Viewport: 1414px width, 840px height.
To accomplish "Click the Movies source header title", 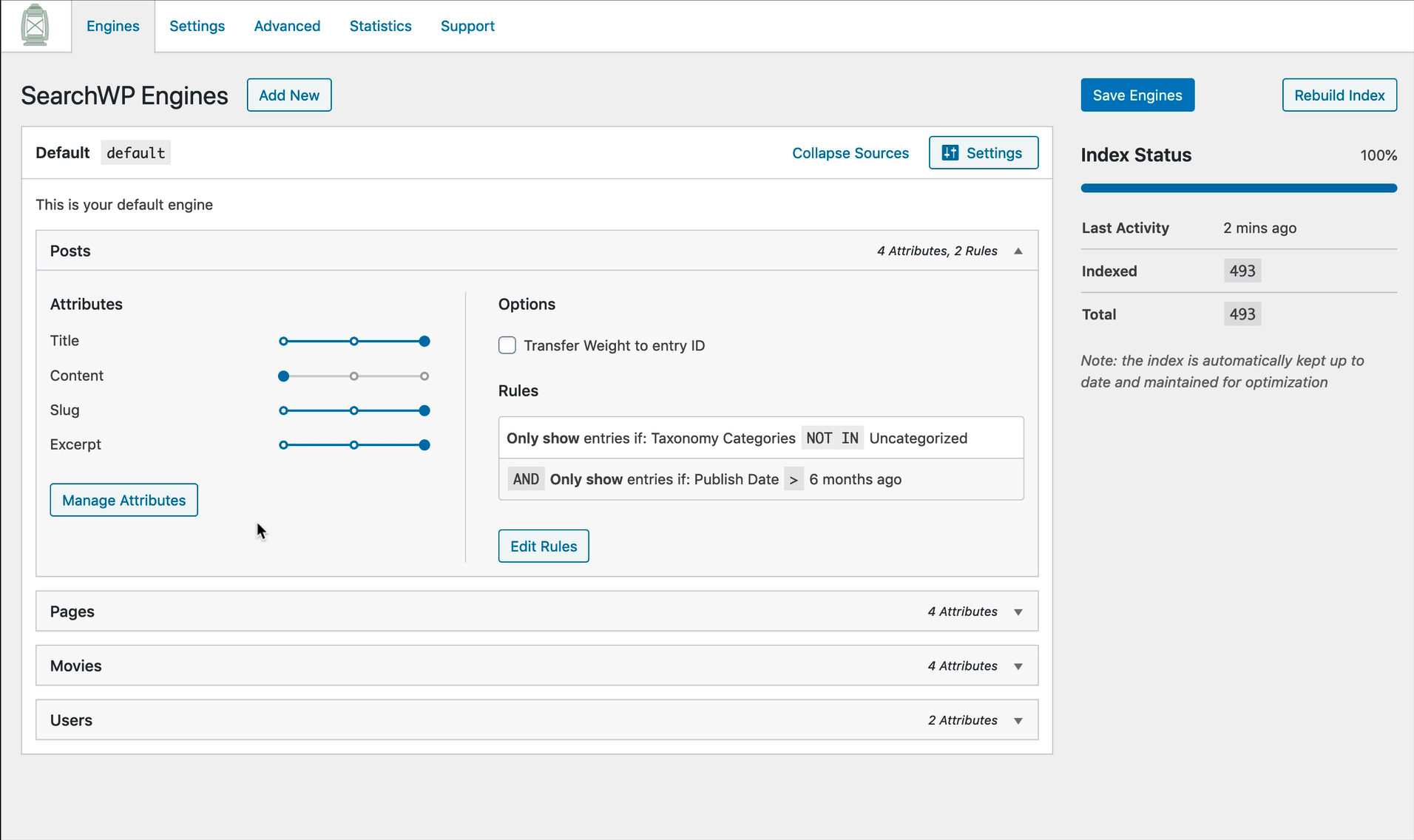I will [76, 666].
